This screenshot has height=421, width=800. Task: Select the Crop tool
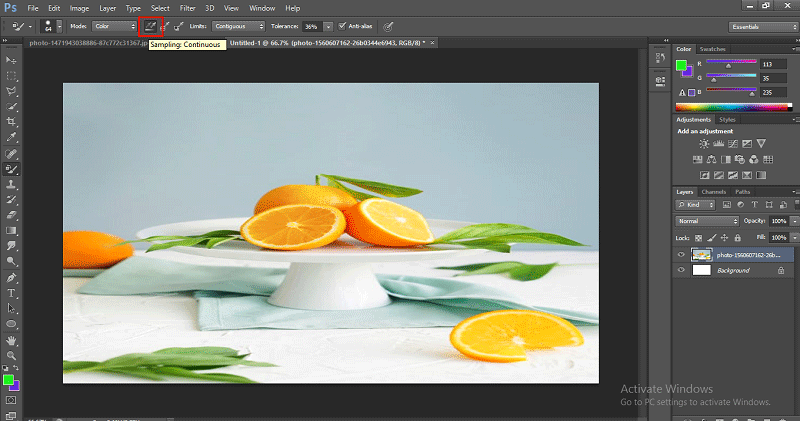[11, 122]
